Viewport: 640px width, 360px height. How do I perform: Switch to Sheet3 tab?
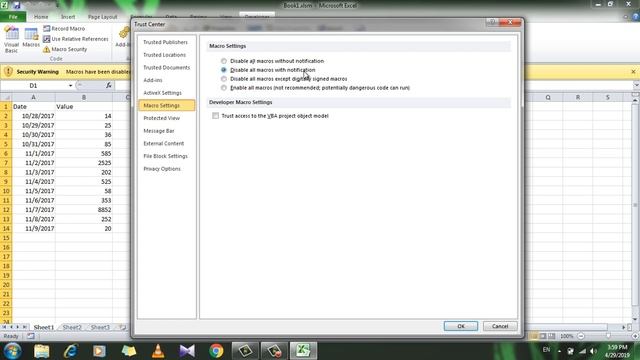[x=100, y=327]
